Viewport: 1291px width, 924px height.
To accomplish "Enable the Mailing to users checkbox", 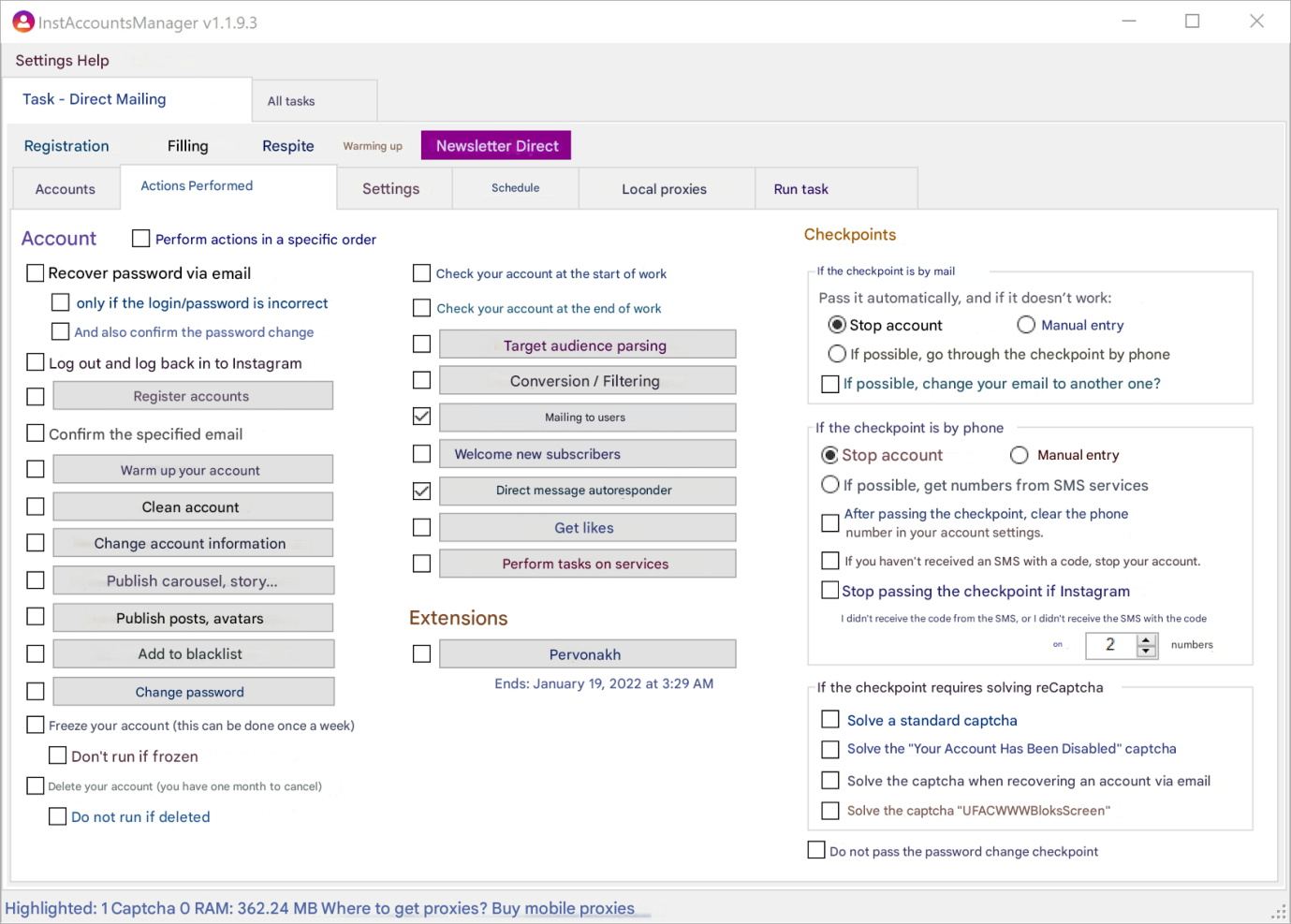I will coord(422,417).
